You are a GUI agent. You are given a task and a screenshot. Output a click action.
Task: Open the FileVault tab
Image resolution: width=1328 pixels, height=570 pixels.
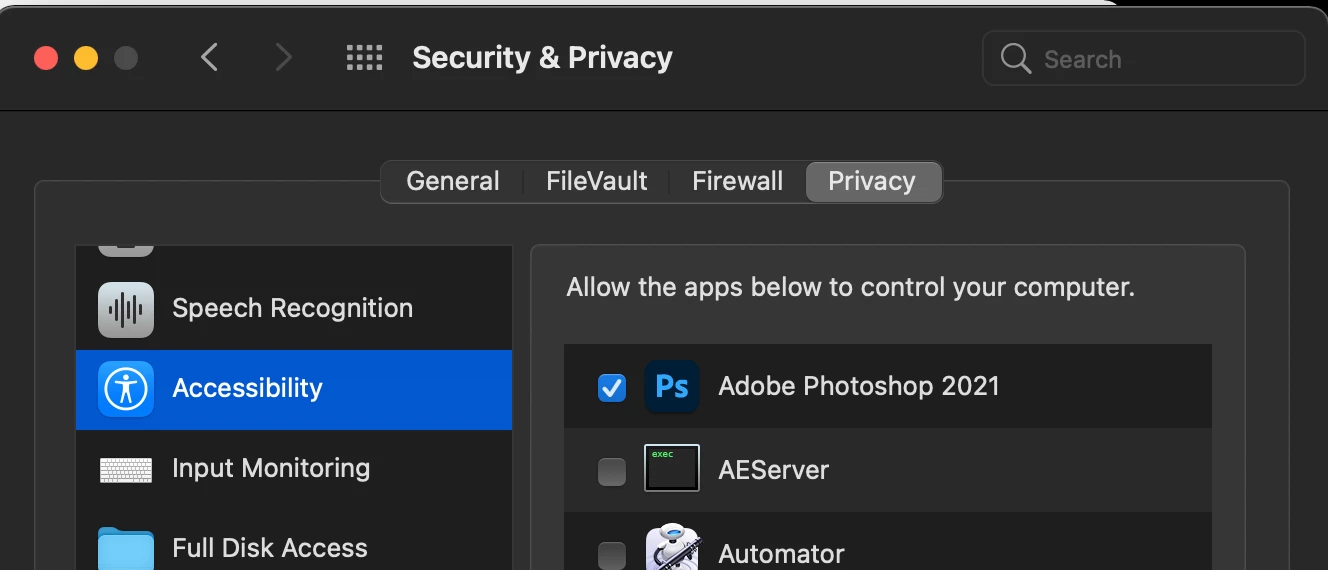tap(597, 181)
